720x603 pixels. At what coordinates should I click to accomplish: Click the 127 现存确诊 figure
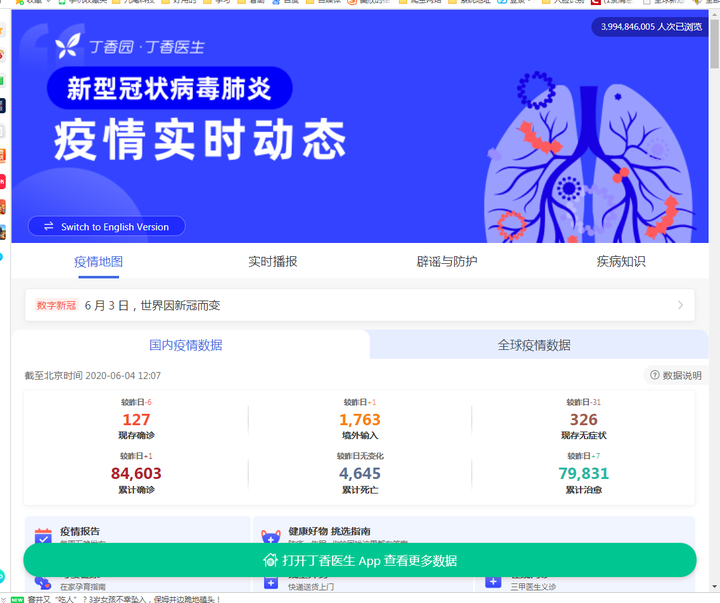[x=136, y=419]
